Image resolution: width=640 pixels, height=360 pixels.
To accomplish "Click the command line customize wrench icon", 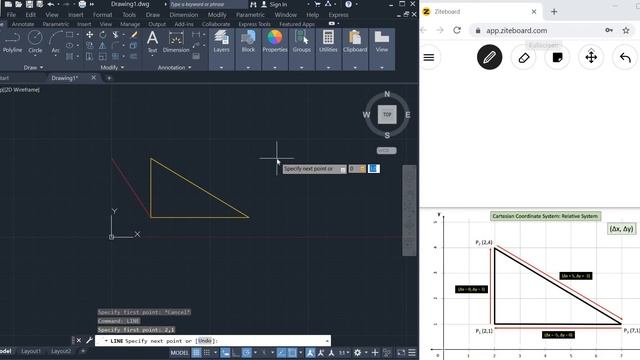I will 89,340.
